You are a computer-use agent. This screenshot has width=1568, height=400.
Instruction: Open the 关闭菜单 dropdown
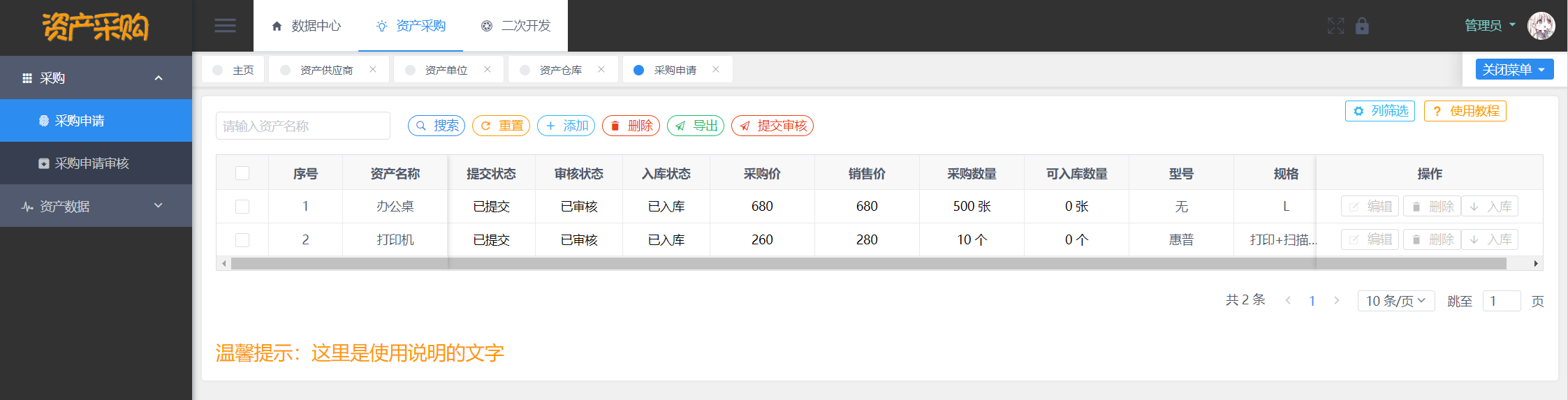coord(1514,69)
